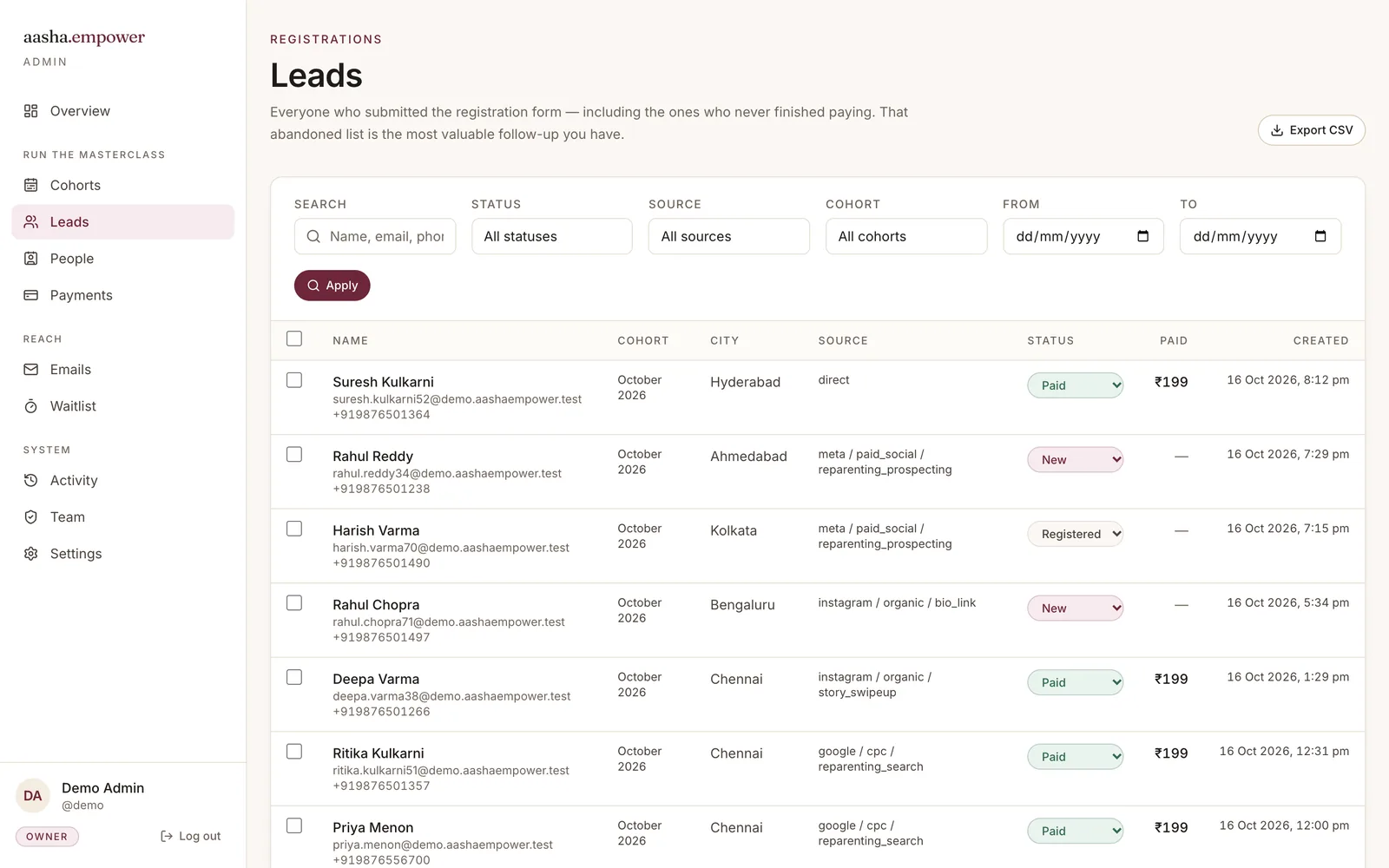Viewport: 1389px width, 868px height.
Task: Check the row checkbox for Suresh Kulkarni
Action: (x=294, y=380)
